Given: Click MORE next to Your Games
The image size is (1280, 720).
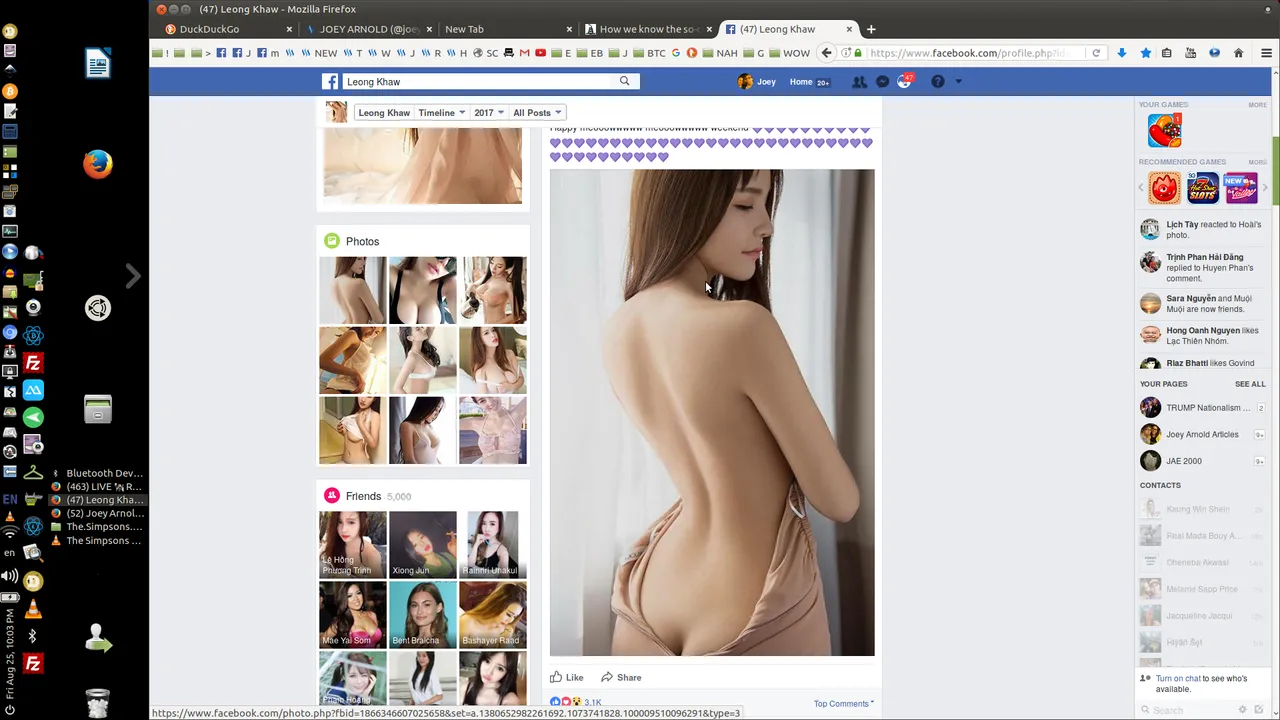Looking at the screenshot, I should pos(1257,105).
